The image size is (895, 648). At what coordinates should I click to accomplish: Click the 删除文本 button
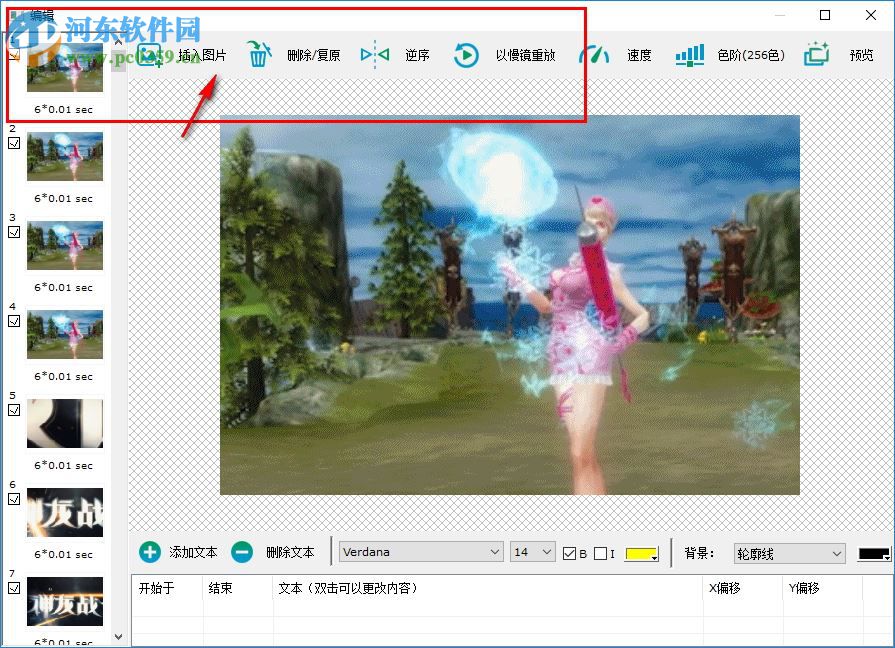coord(288,551)
